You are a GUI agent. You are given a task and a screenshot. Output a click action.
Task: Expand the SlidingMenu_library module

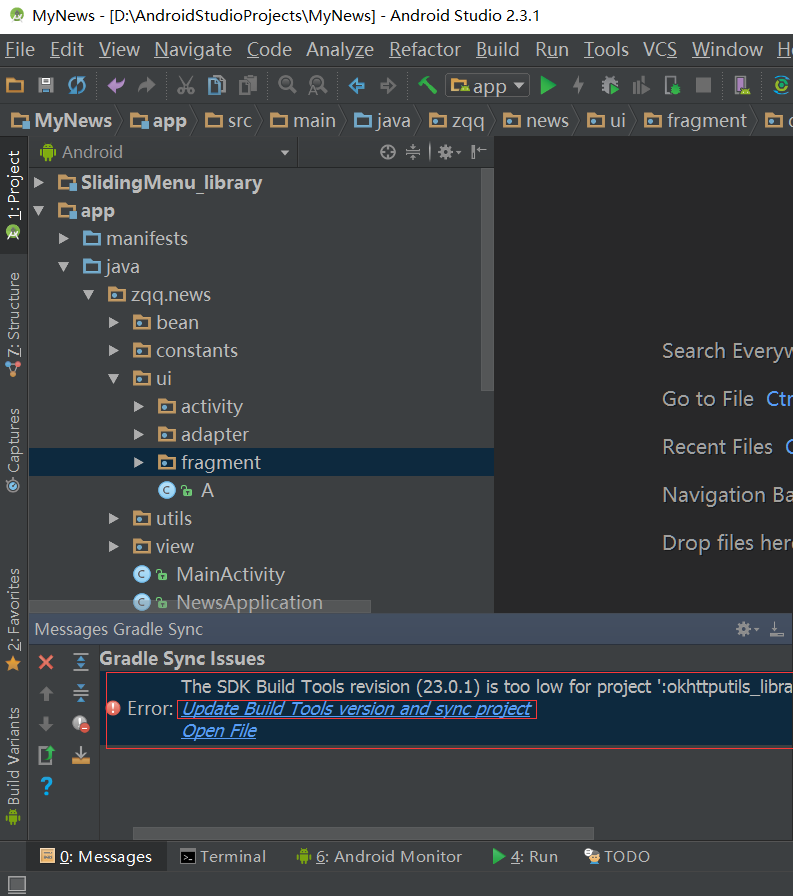[x=39, y=182]
